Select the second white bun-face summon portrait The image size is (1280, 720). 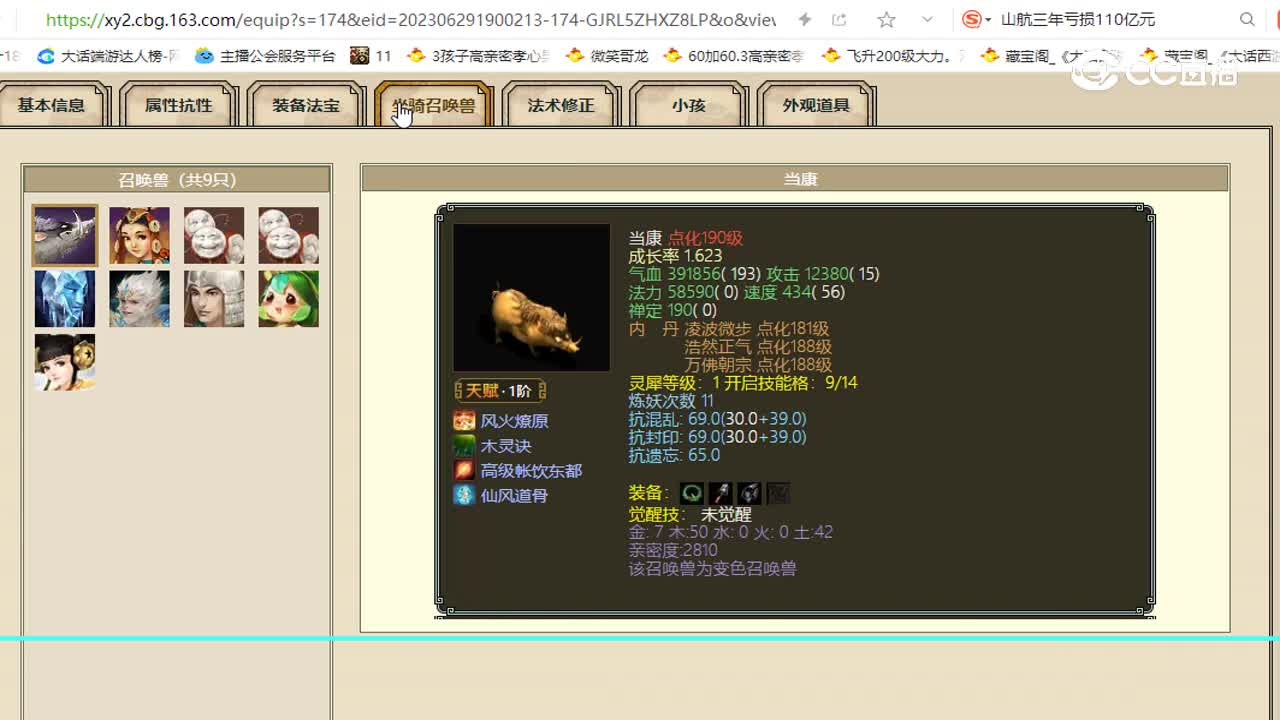pyautogui.click(x=289, y=236)
